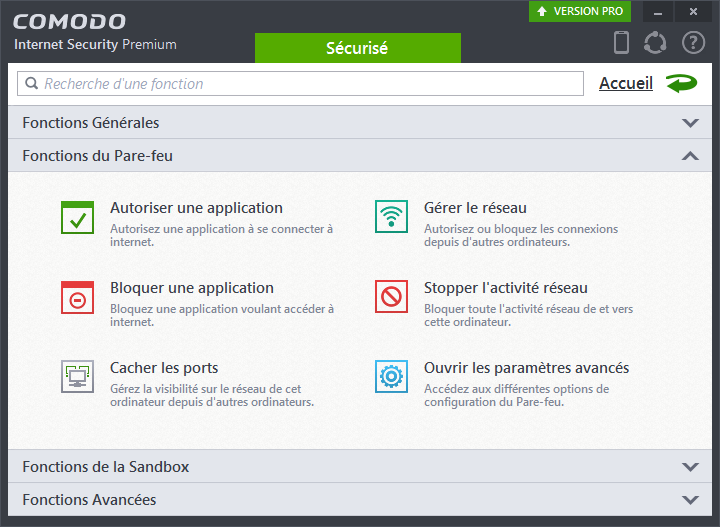Click the blue gear paramètres avancés icon

pos(391,376)
